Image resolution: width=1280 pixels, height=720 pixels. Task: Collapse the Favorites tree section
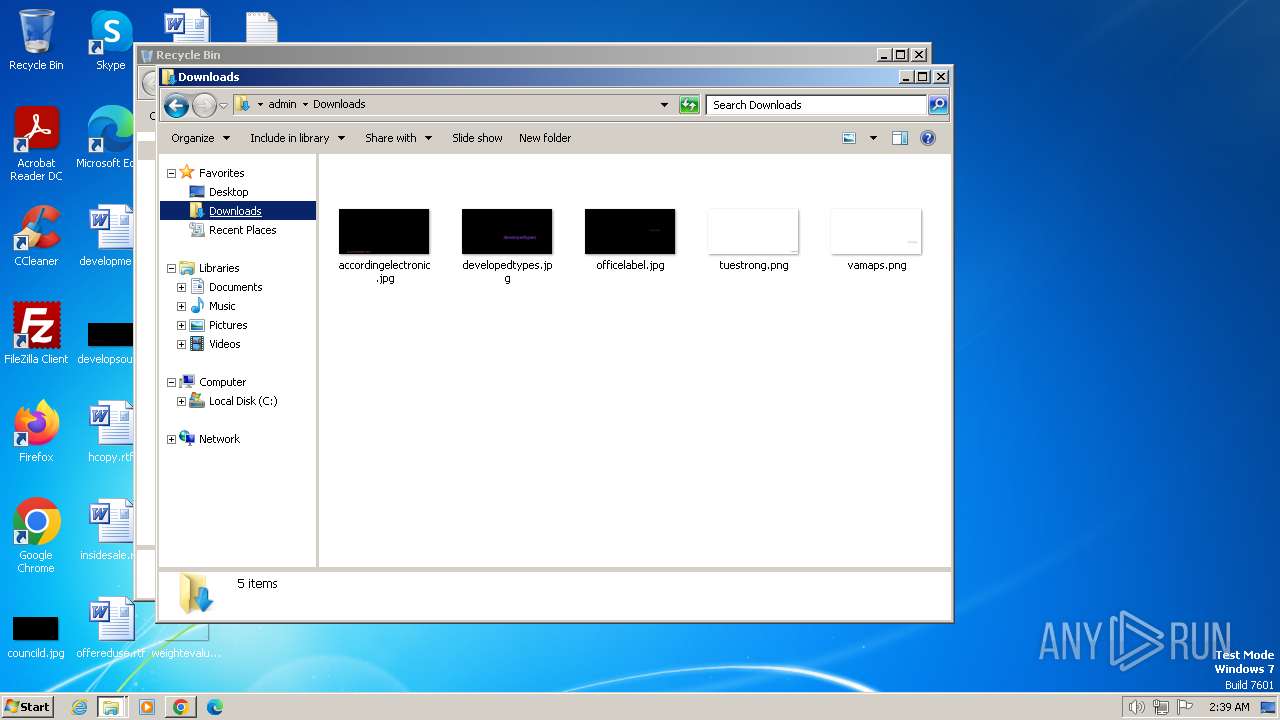tap(171, 173)
